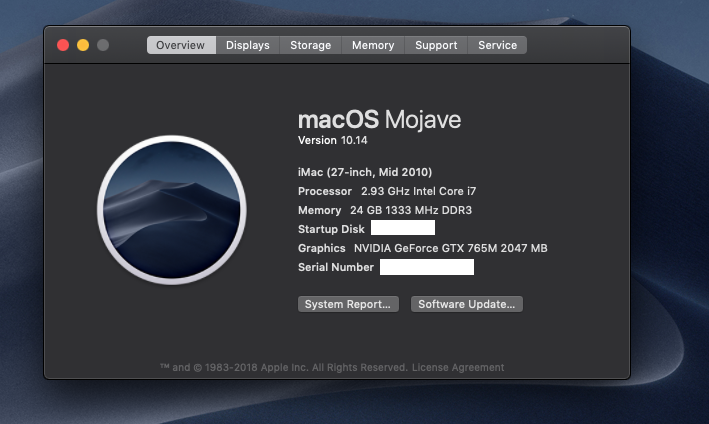The image size is (709, 424).
Task: Minimize window with the yellow button
Action: click(83, 45)
